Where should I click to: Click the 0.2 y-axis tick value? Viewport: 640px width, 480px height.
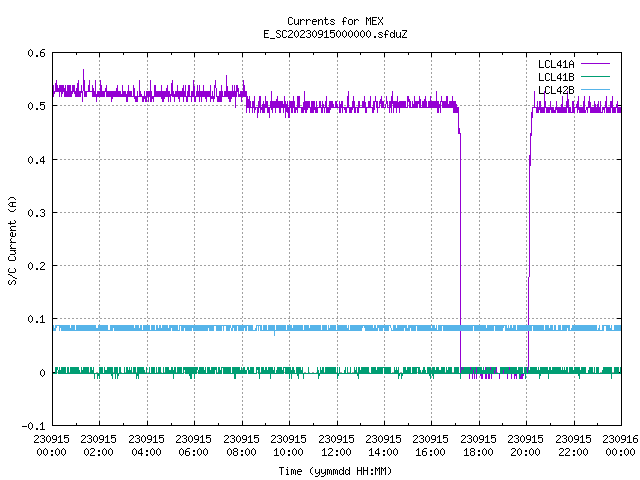(x=36, y=266)
